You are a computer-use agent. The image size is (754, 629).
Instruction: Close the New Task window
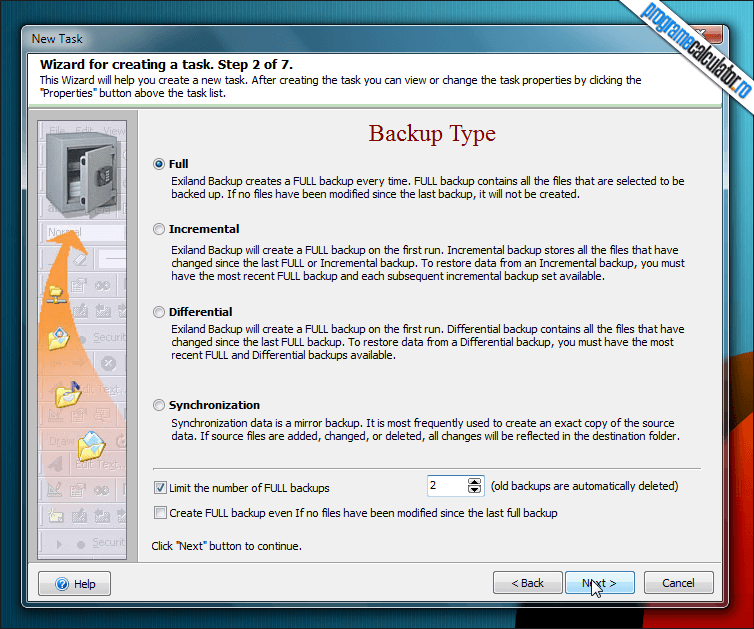[x=705, y=36]
